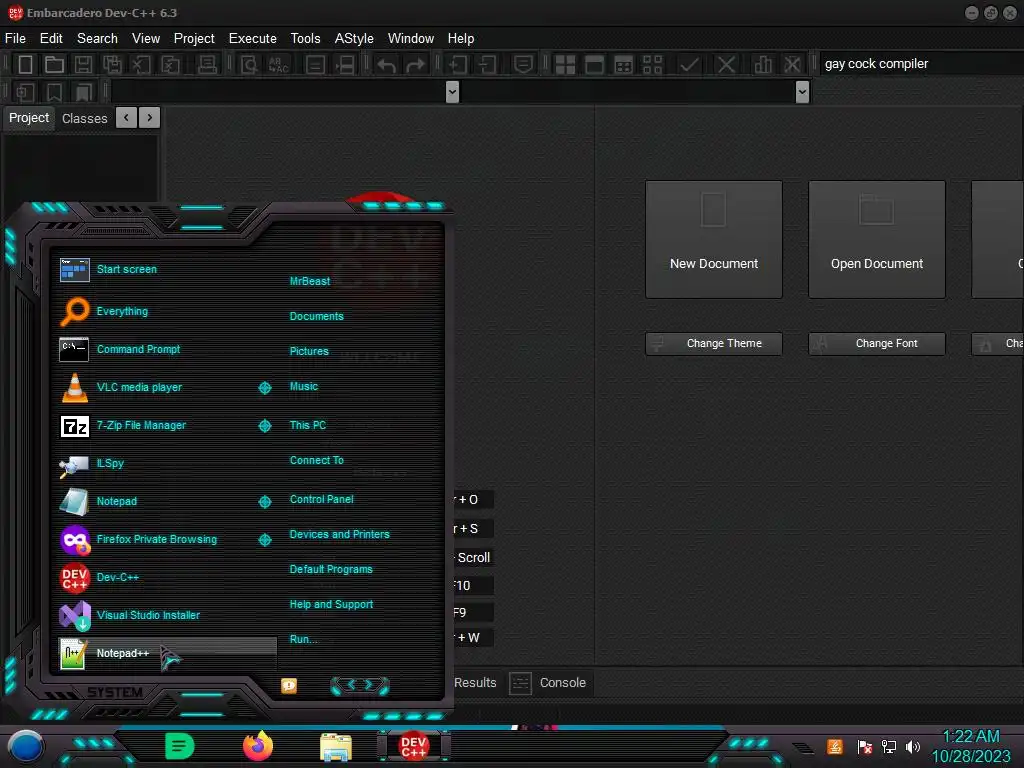The height and width of the screenshot is (768, 1024).
Task: Click the Stop execution X toolbar icon
Action: [x=726, y=65]
